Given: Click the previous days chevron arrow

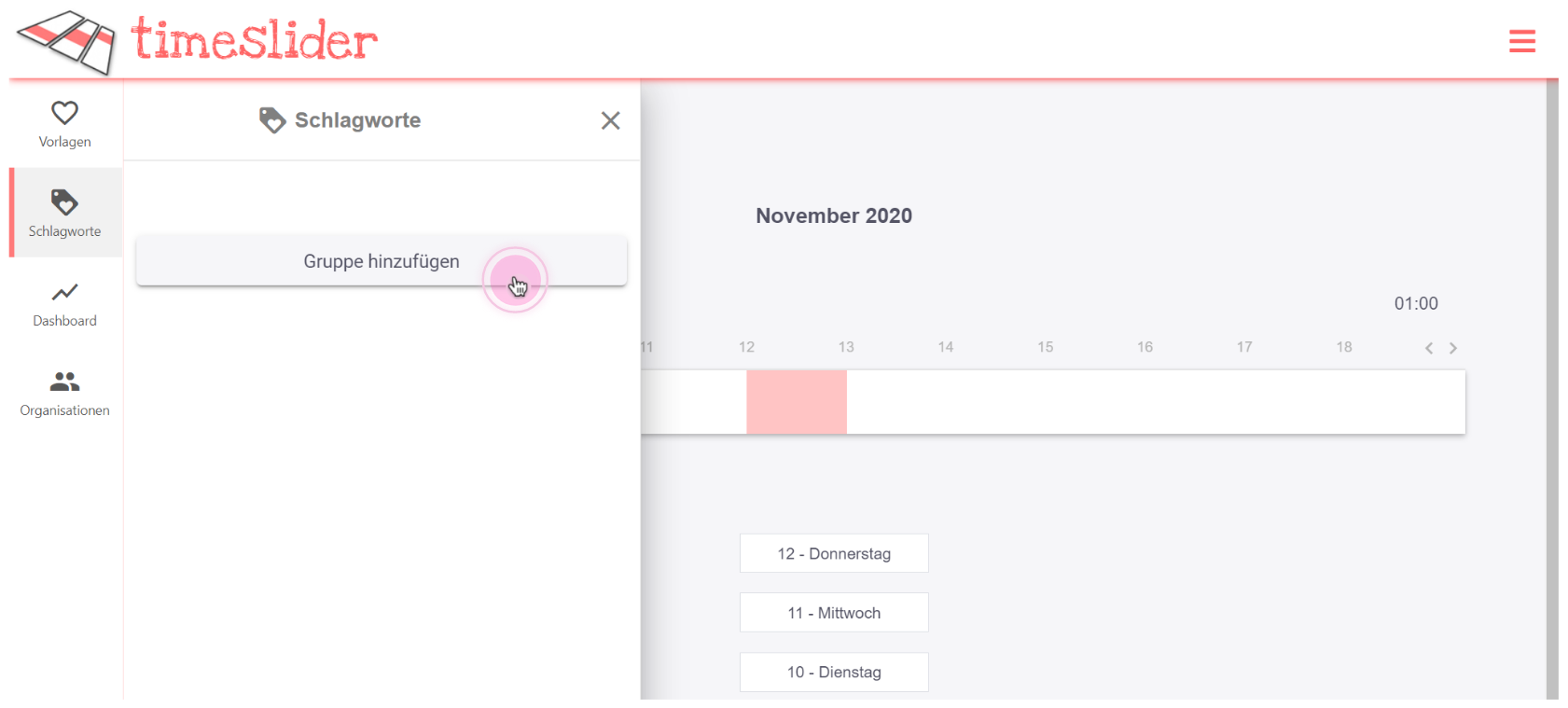Looking at the screenshot, I should click(1428, 348).
